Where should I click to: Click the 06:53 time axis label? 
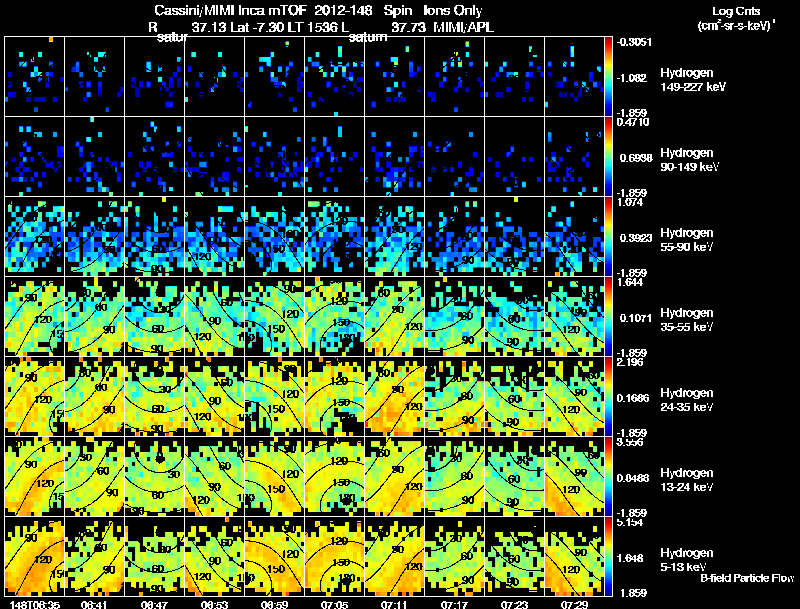(x=214, y=604)
